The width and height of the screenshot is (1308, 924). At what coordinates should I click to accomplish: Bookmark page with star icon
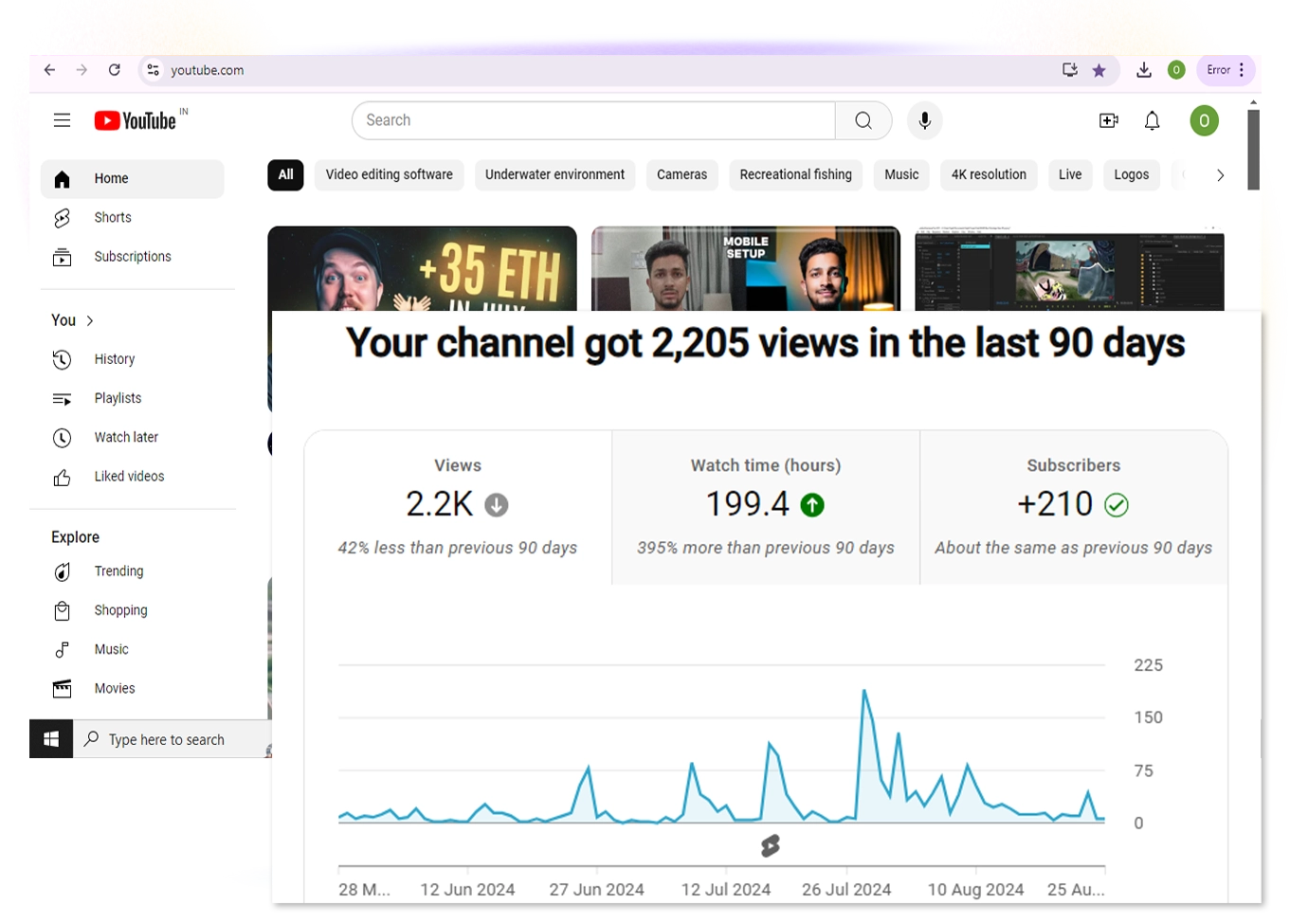[1099, 70]
